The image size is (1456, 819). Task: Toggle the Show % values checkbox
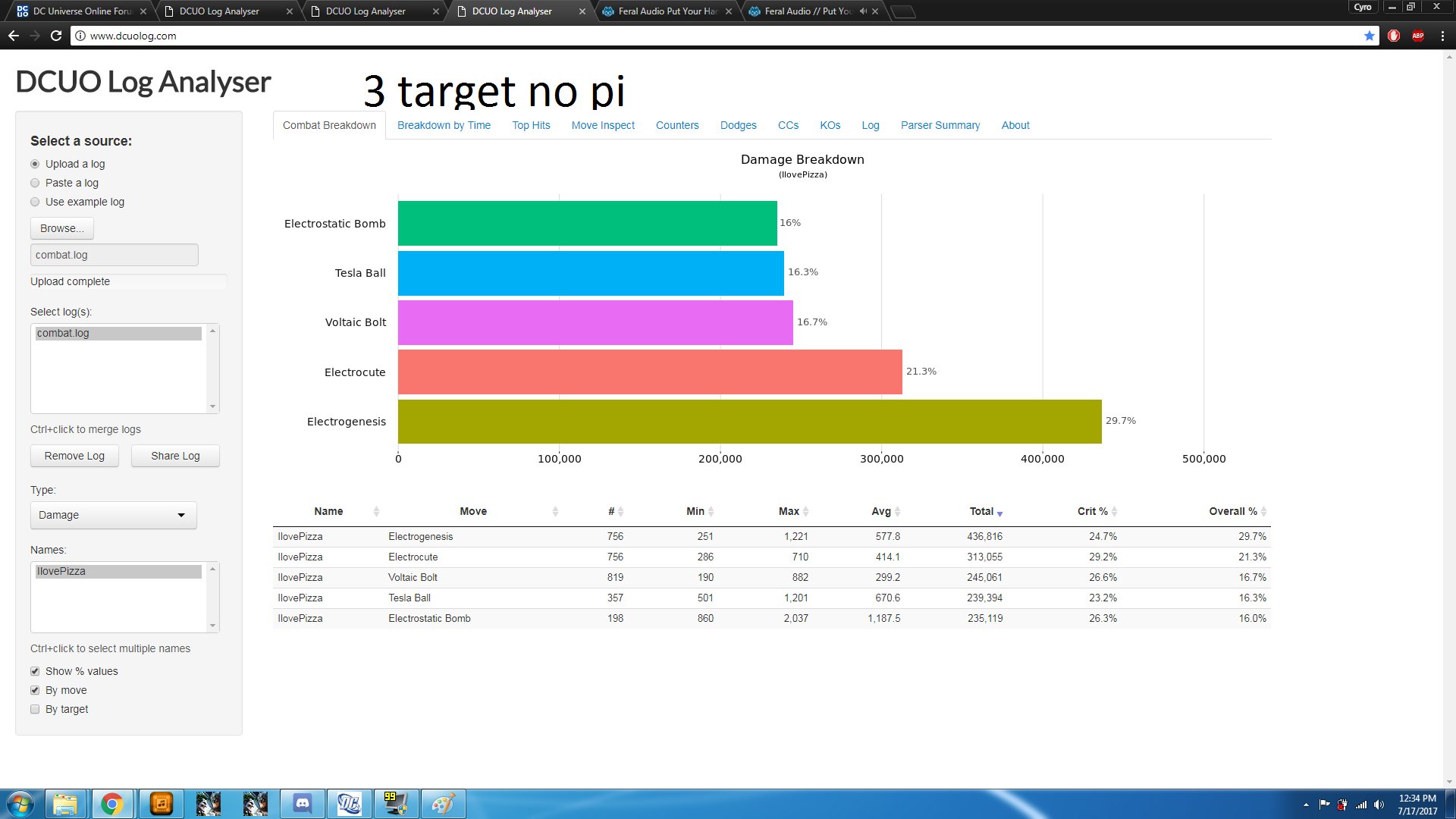35,671
